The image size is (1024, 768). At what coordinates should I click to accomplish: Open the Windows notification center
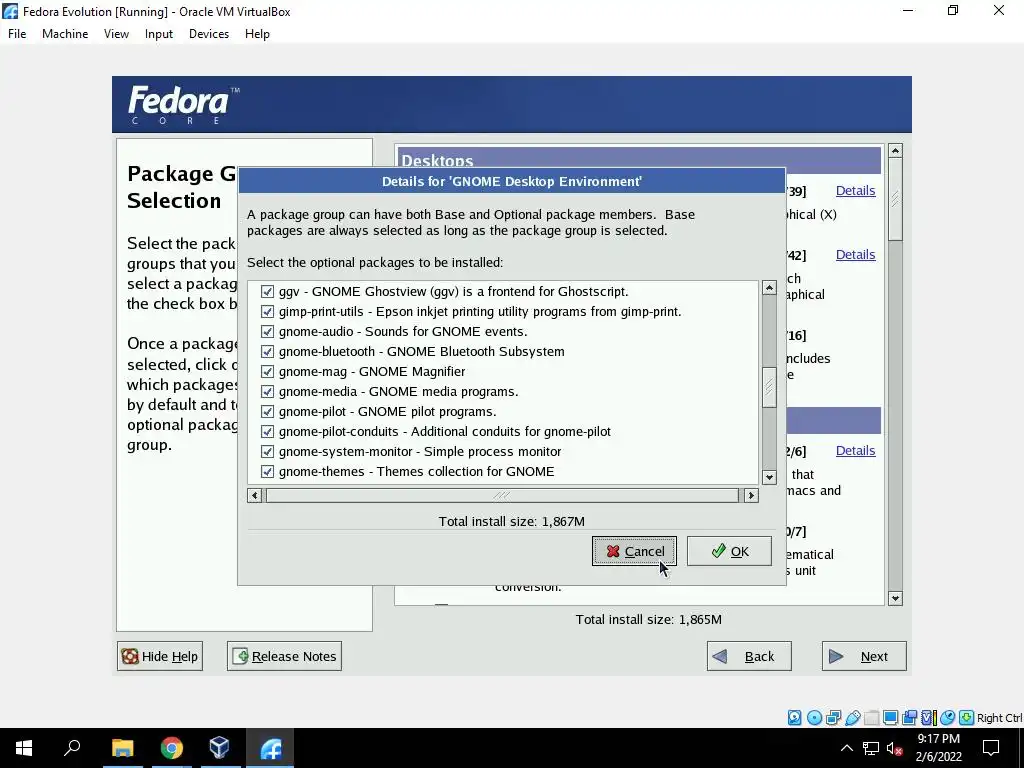pos(991,748)
